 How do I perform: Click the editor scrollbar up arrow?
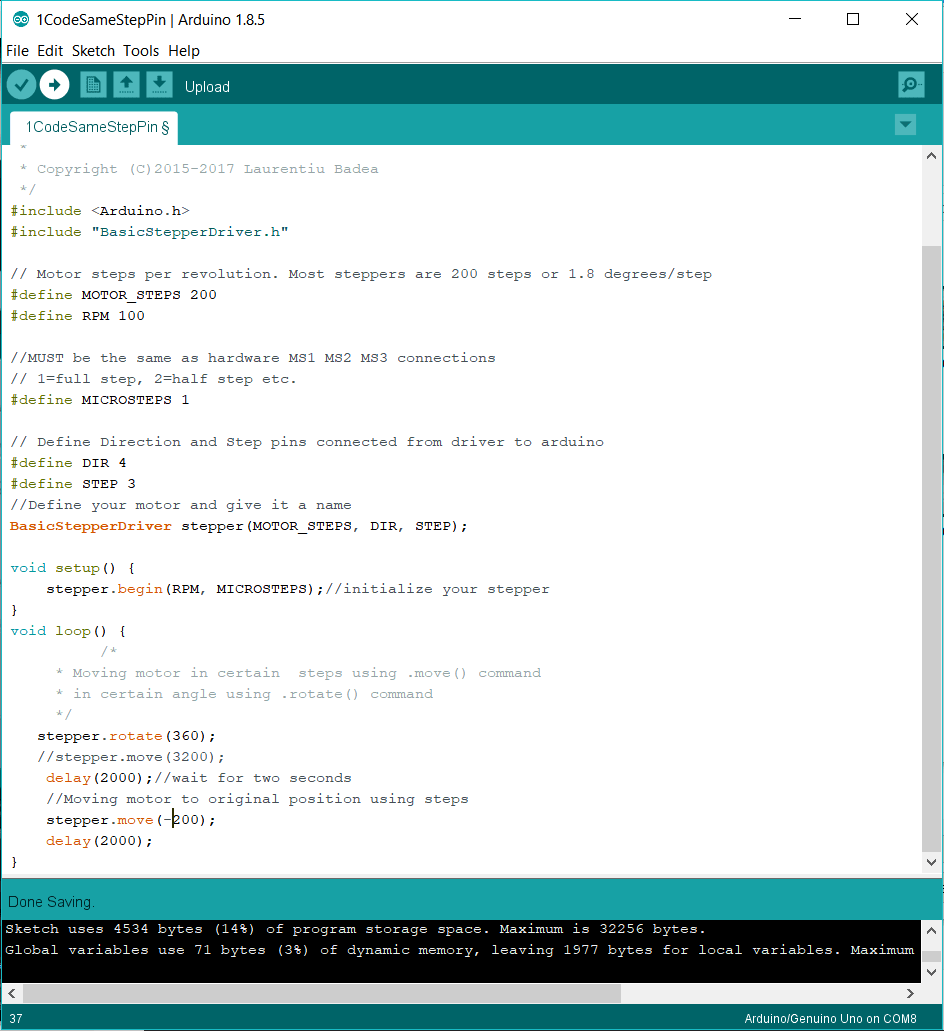point(931,156)
